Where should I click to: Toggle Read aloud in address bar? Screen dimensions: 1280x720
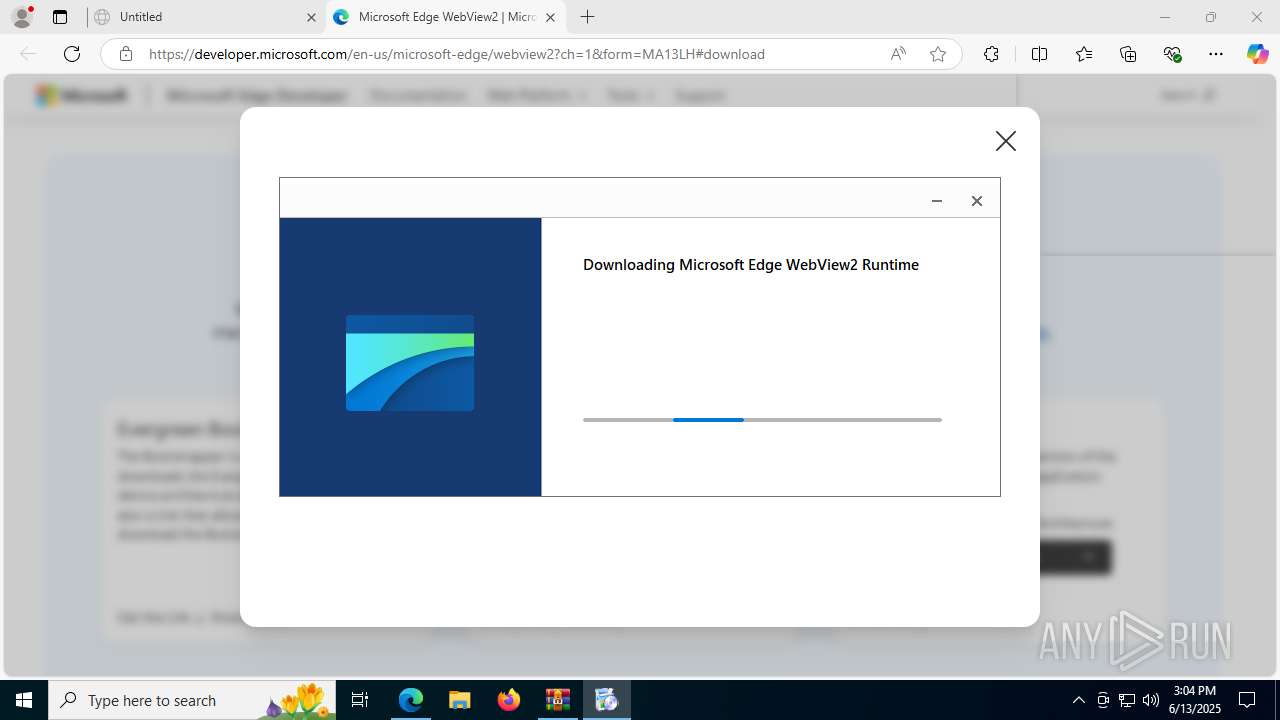898,54
